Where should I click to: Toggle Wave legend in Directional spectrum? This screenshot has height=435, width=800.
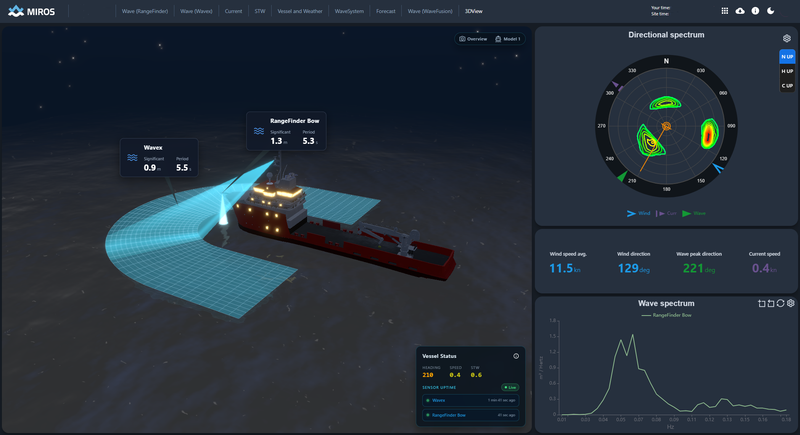coord(694,213)
